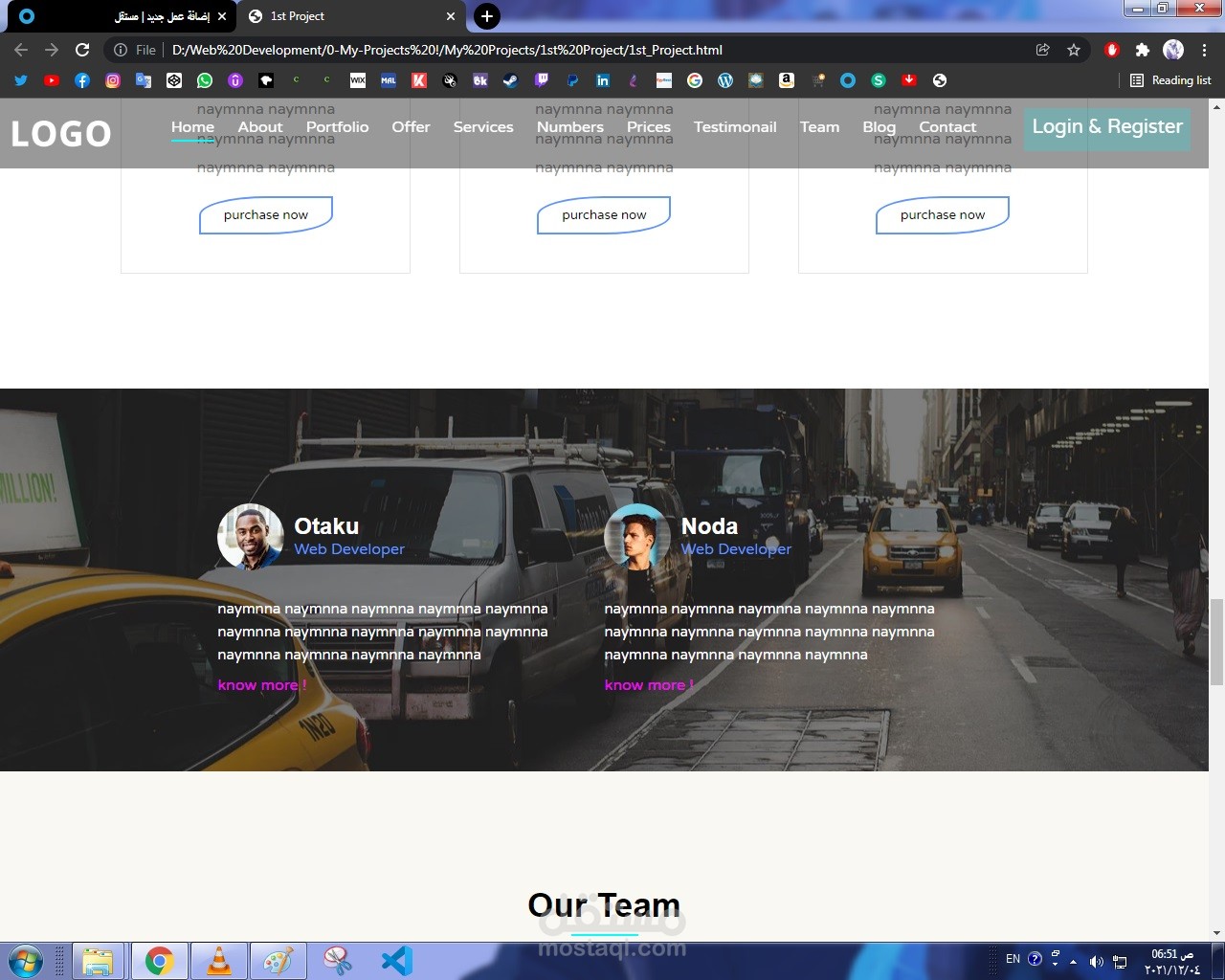Image resolution: width=1225 pixels, height=980 pixels.
Task: Open the CodePen bookmark
Action: tap(174, 80)
